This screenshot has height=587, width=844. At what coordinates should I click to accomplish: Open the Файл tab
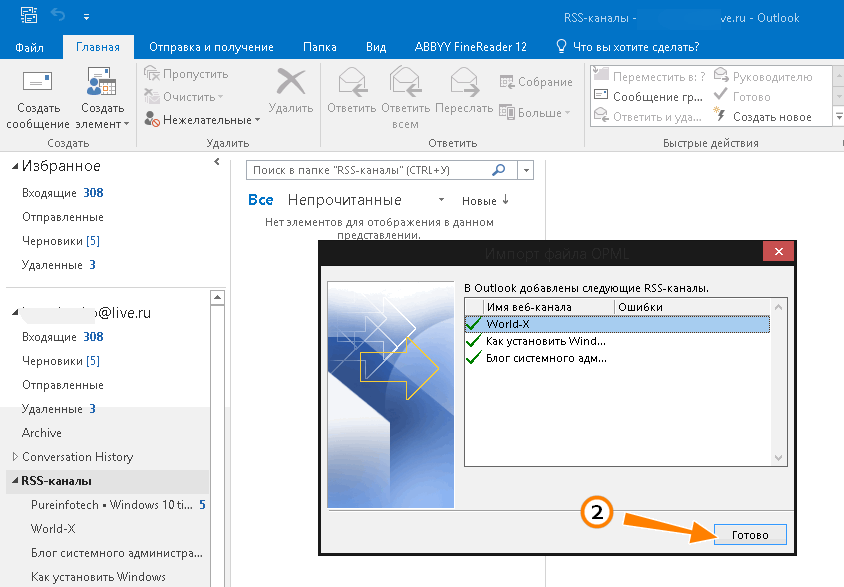[30, 47]
